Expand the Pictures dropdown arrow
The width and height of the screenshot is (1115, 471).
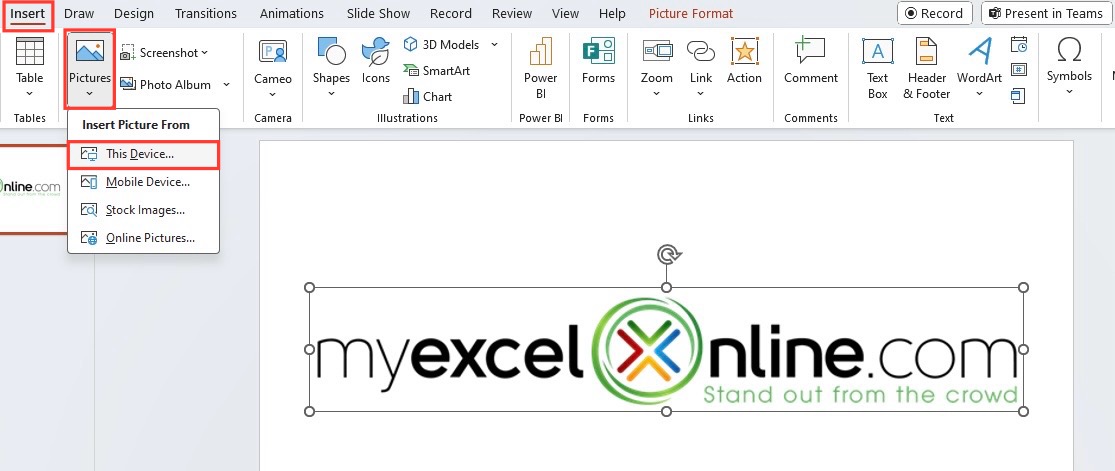(90, 93)
